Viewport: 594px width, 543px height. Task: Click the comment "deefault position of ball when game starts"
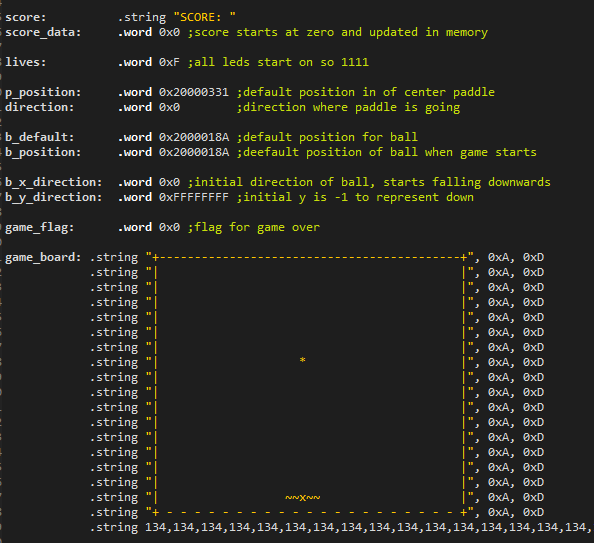coord(387,153)
